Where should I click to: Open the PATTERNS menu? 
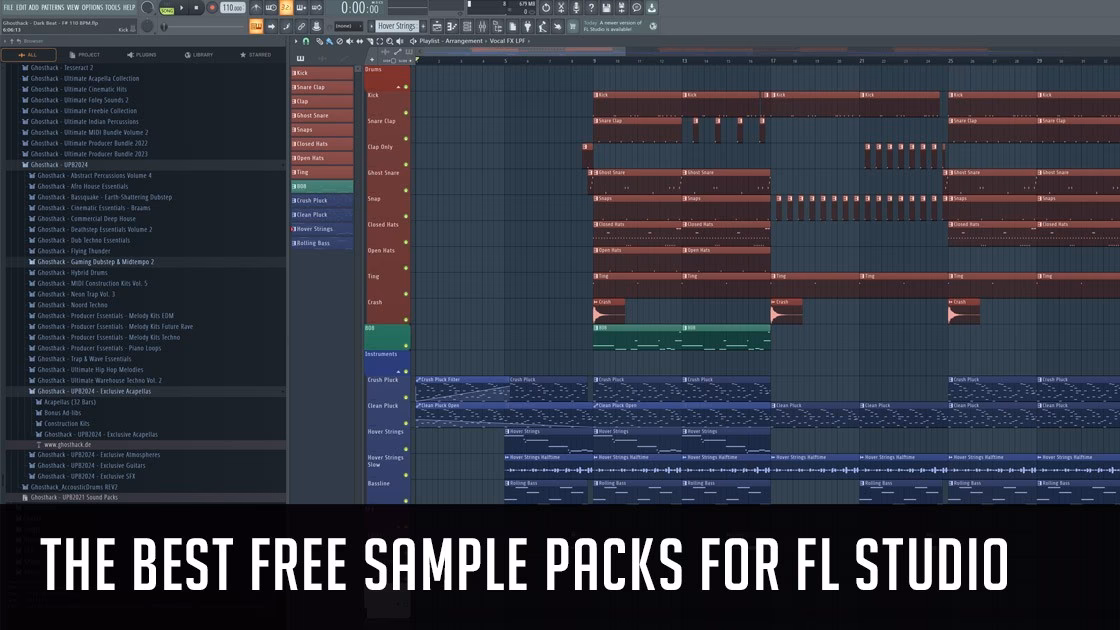pos(52,8)
